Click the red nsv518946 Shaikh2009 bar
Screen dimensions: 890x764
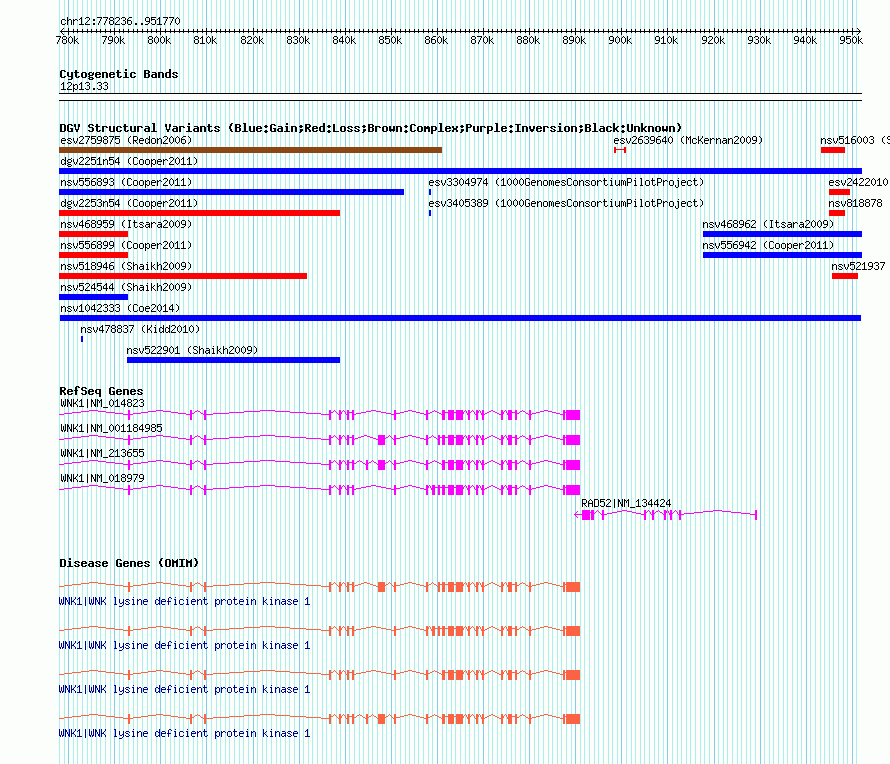183,276
